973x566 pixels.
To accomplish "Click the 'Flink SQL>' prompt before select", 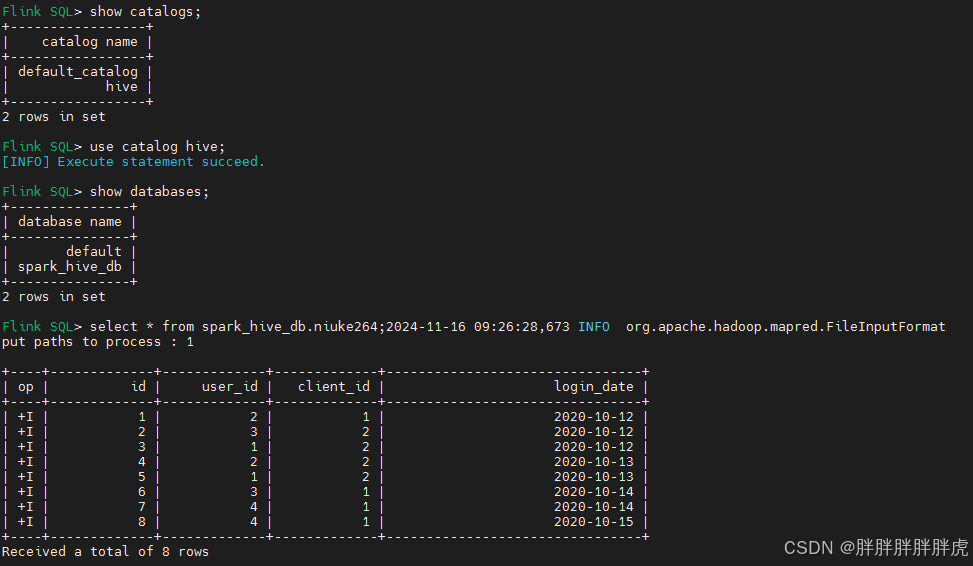I will 42,326.
